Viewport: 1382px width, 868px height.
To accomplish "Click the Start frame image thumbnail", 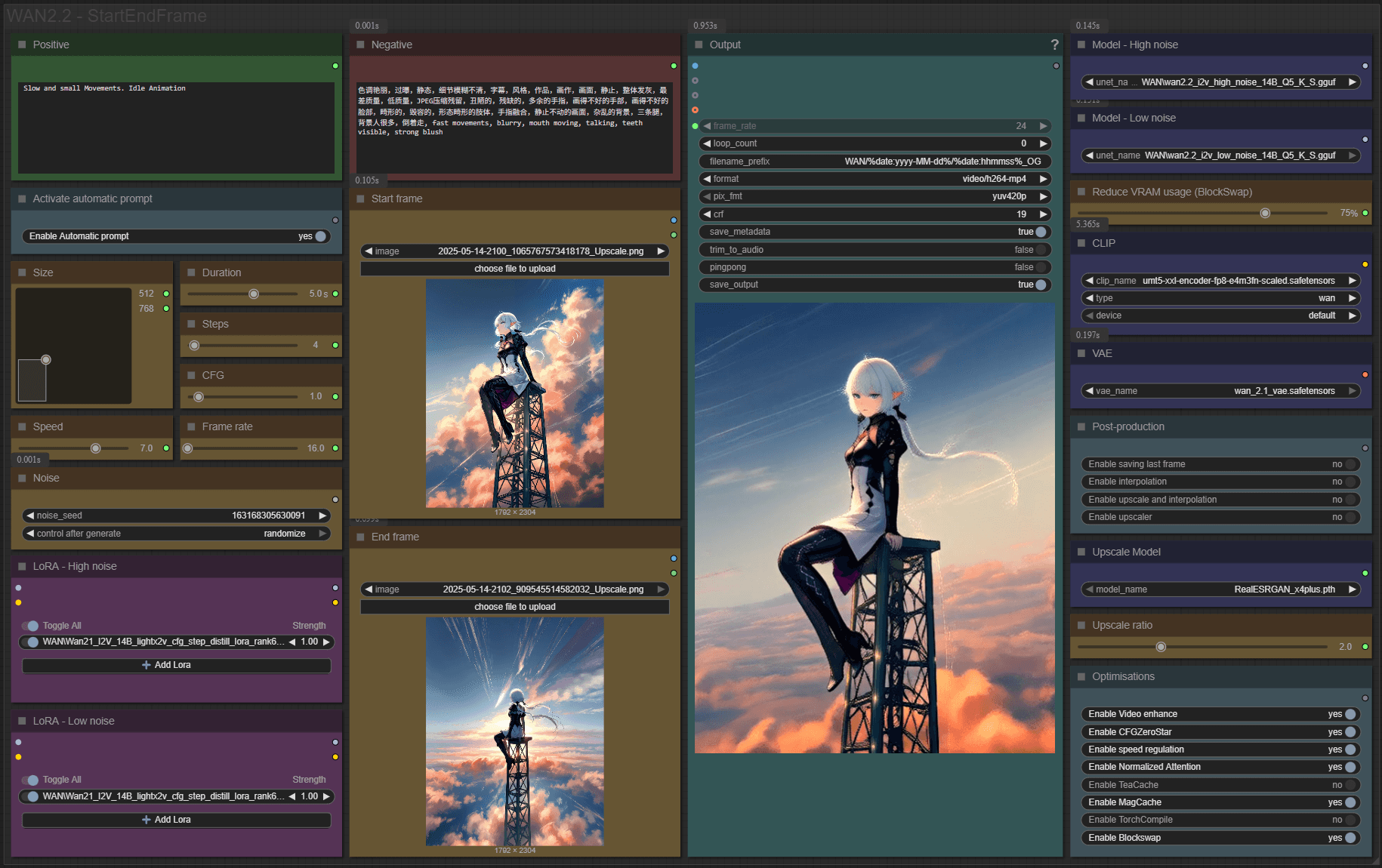I will pos(515,393).
